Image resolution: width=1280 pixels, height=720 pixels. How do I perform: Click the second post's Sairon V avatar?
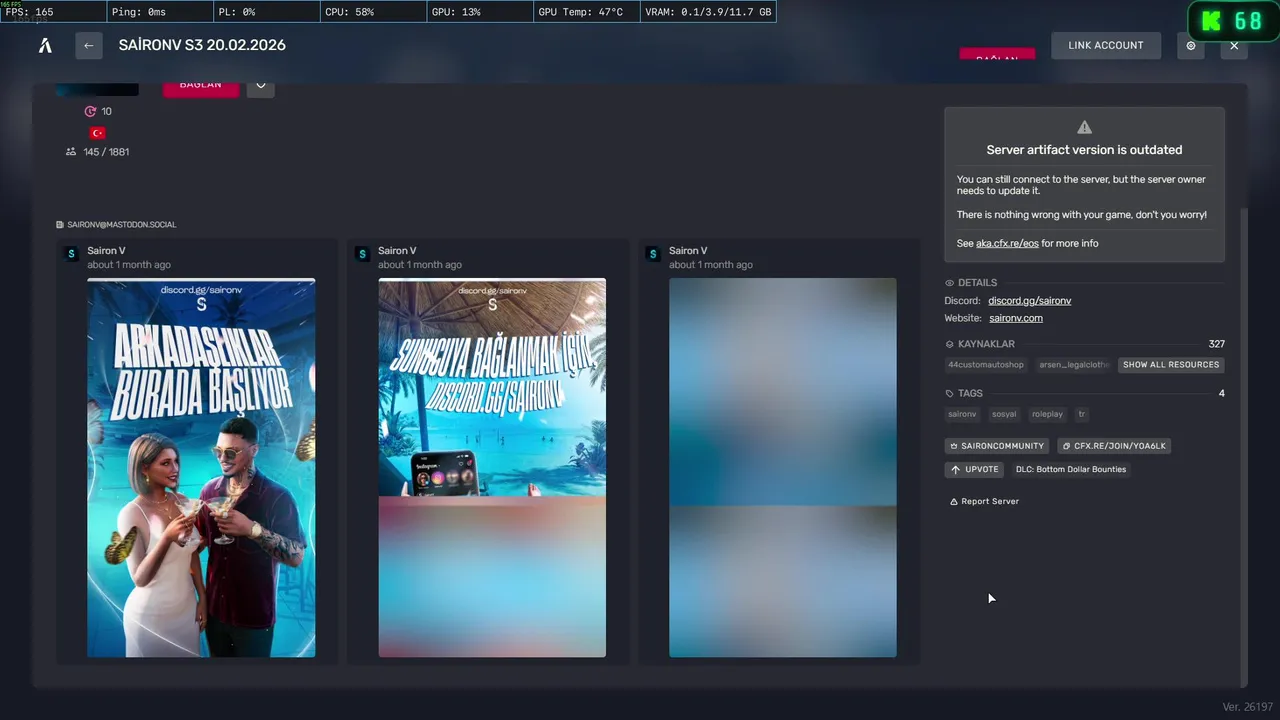(362, 254)
